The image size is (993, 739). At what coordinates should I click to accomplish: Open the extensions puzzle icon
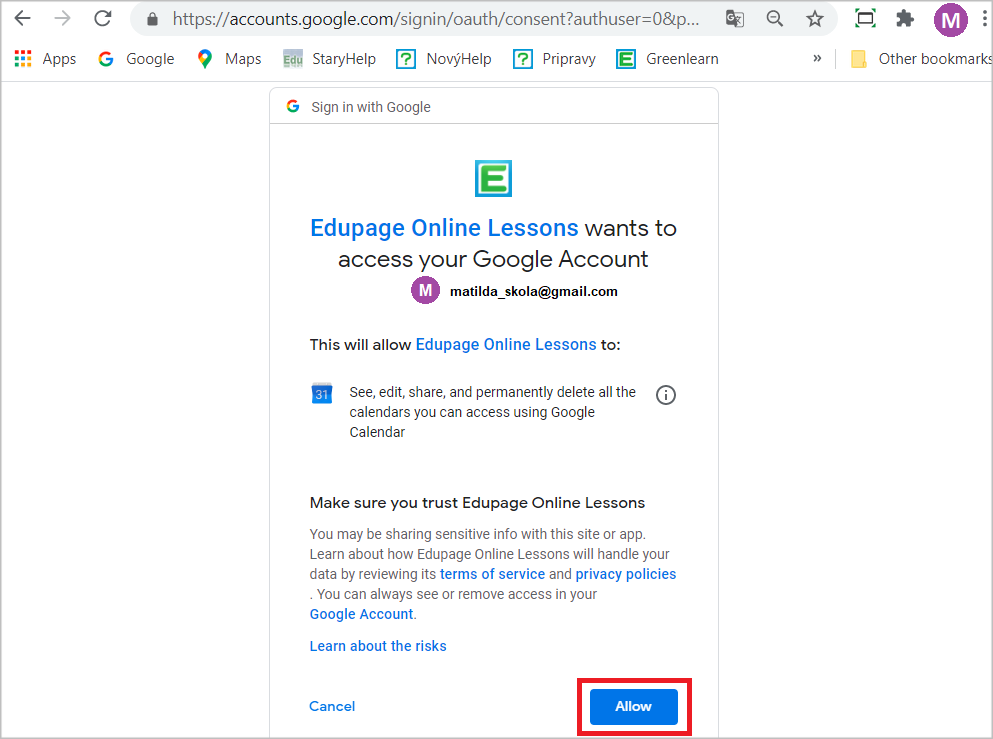905,19
